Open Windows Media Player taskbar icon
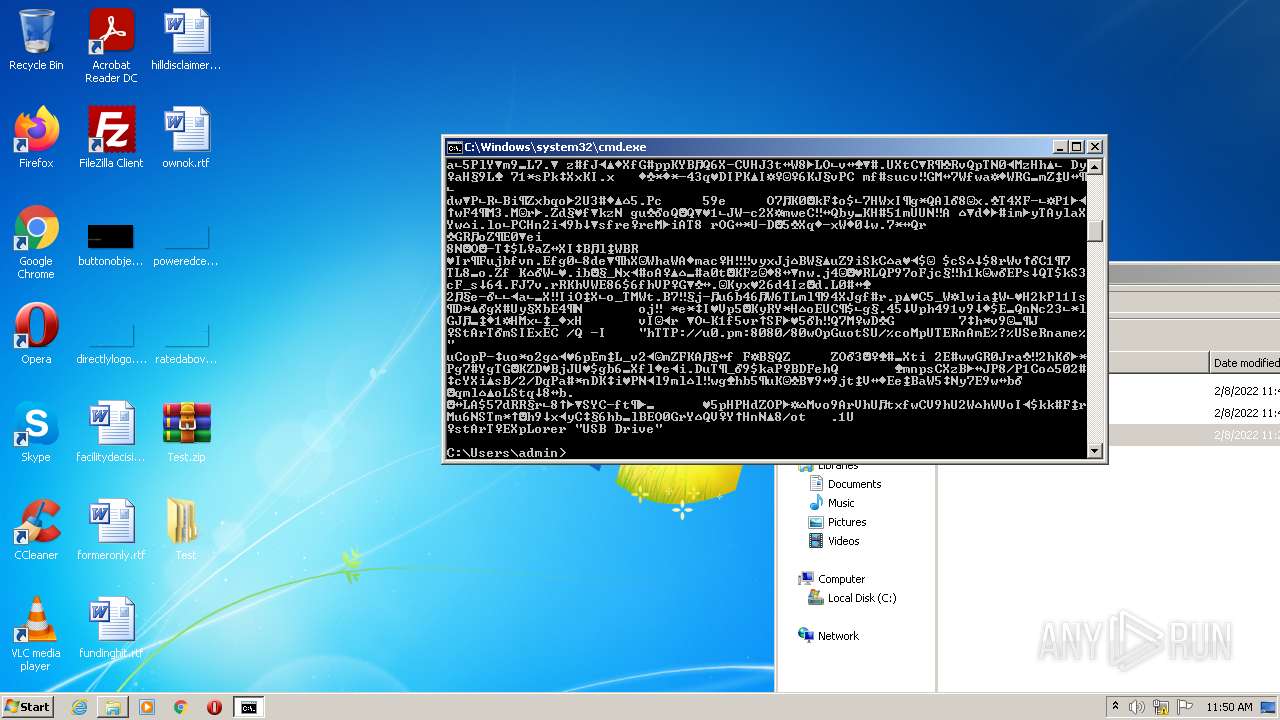 click(x=147, y=707)
